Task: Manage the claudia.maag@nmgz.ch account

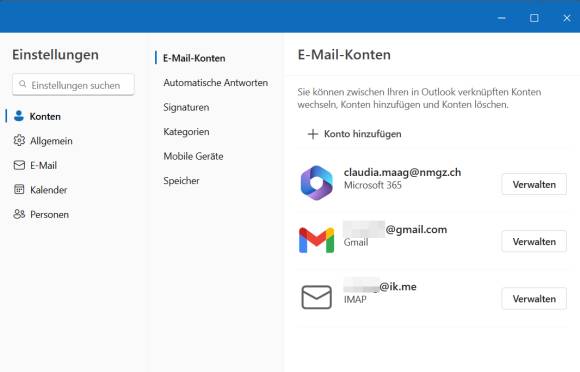Action: point(534,184)
